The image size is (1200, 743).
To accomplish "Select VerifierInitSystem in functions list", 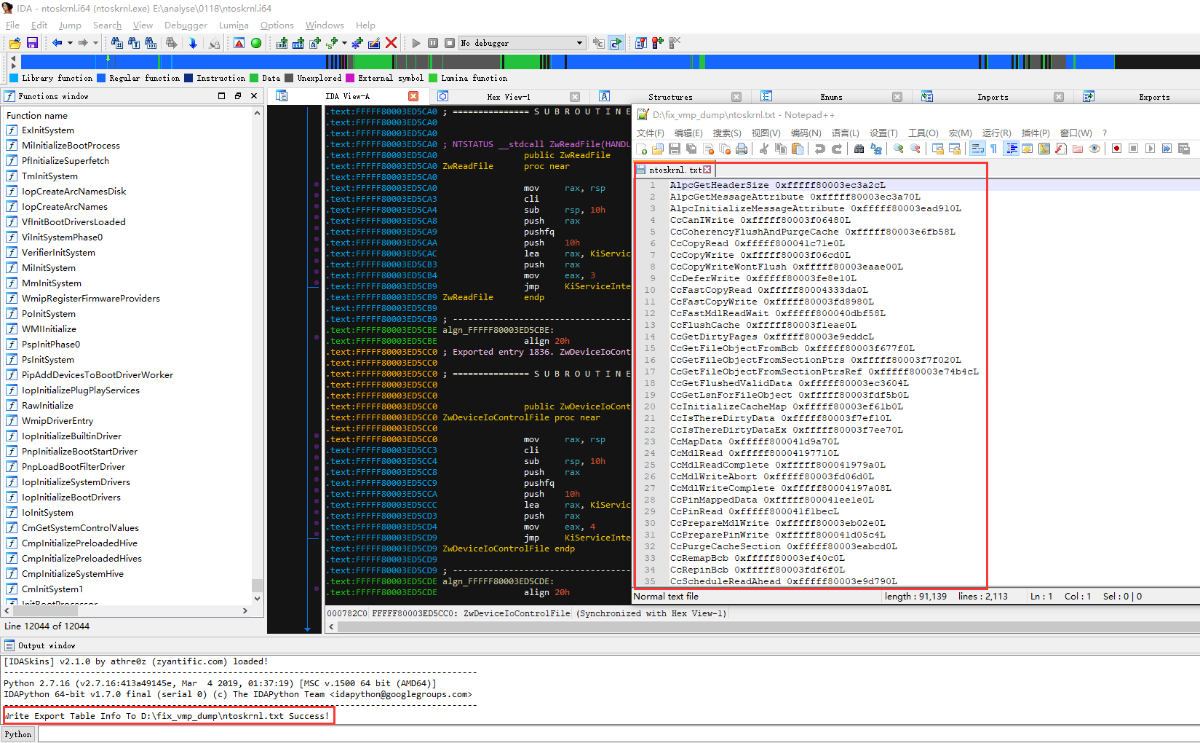I will 58,252.
